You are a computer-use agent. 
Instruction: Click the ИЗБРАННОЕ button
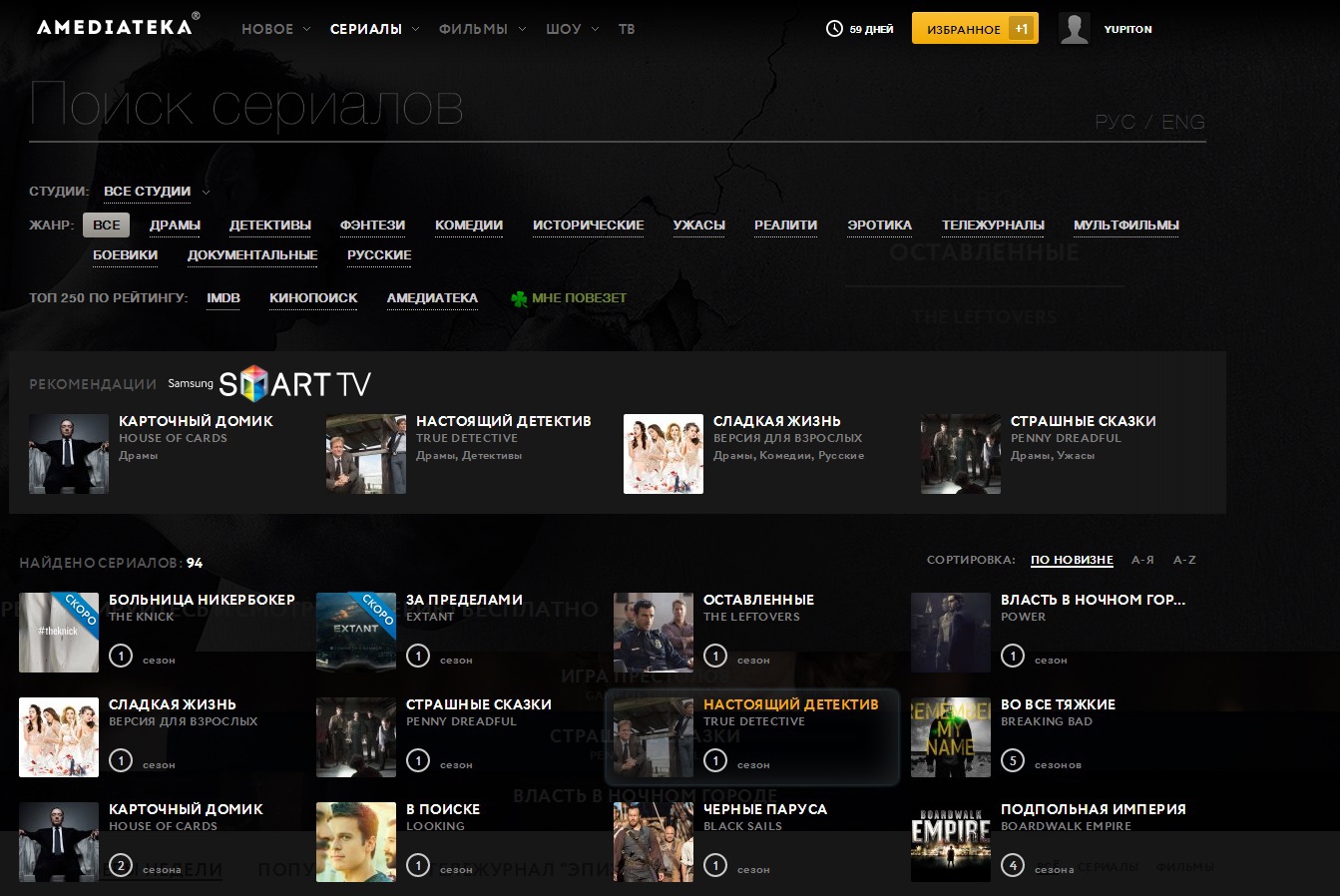pos(964,28)
